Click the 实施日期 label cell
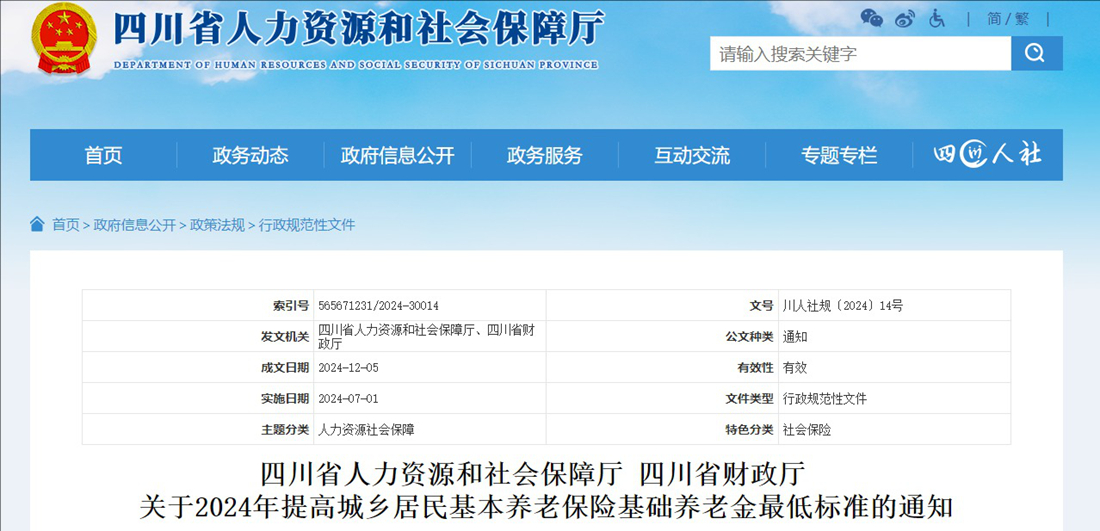The height and width of the screenshot is (531, 1100). coord(198,398)
